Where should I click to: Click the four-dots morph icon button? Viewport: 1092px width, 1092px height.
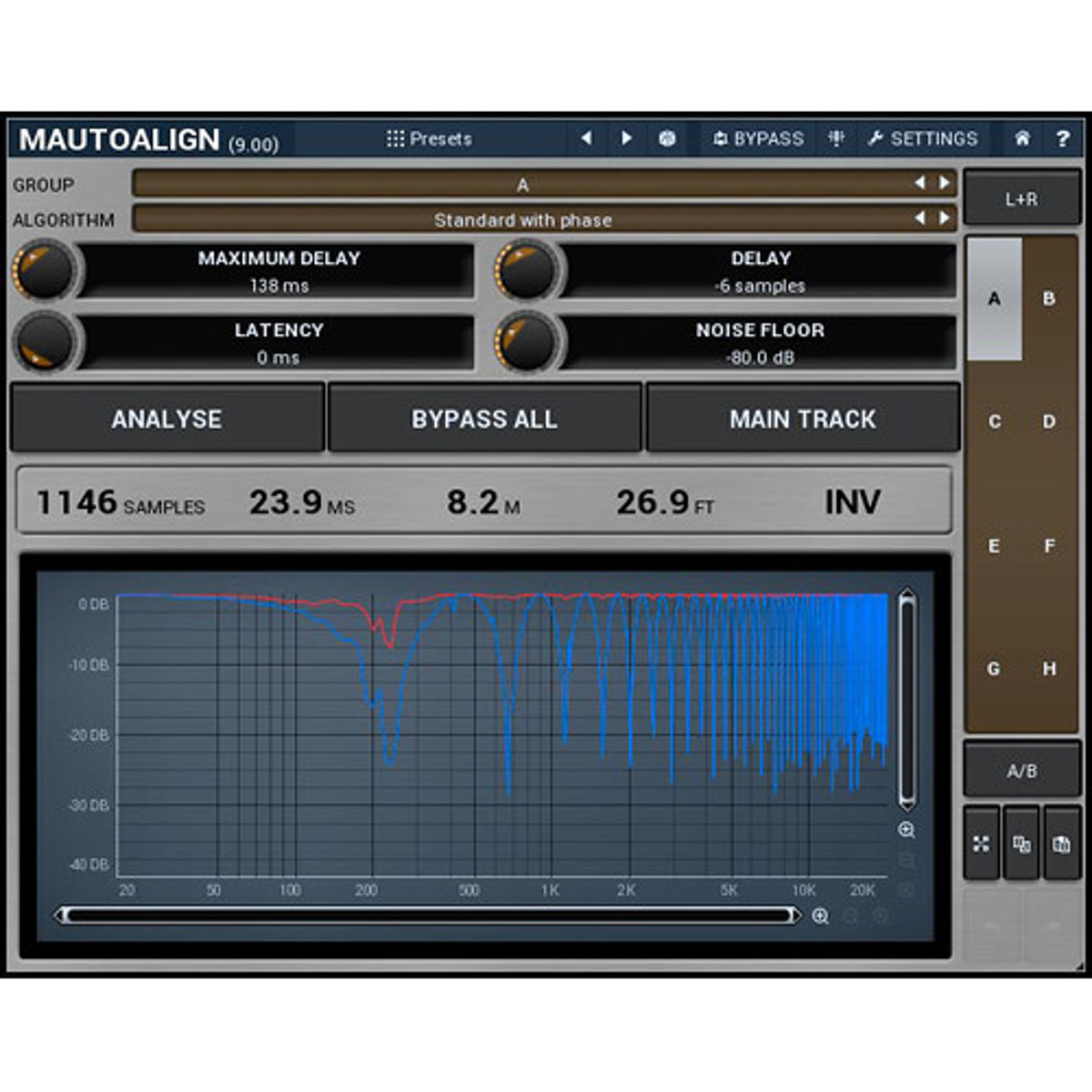click(981, 844)
